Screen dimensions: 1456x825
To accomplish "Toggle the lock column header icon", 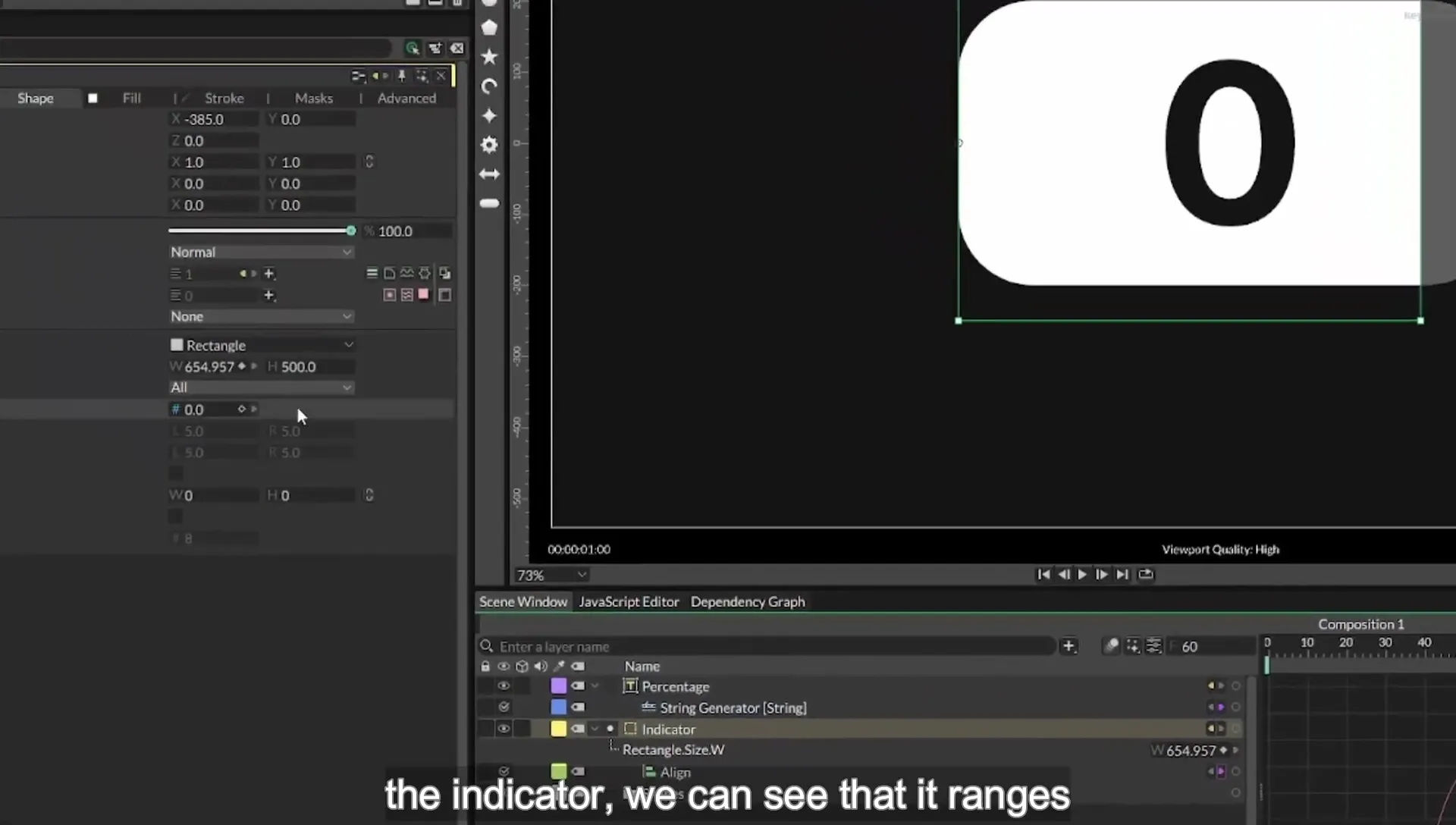I will click(x=485, y=667).
